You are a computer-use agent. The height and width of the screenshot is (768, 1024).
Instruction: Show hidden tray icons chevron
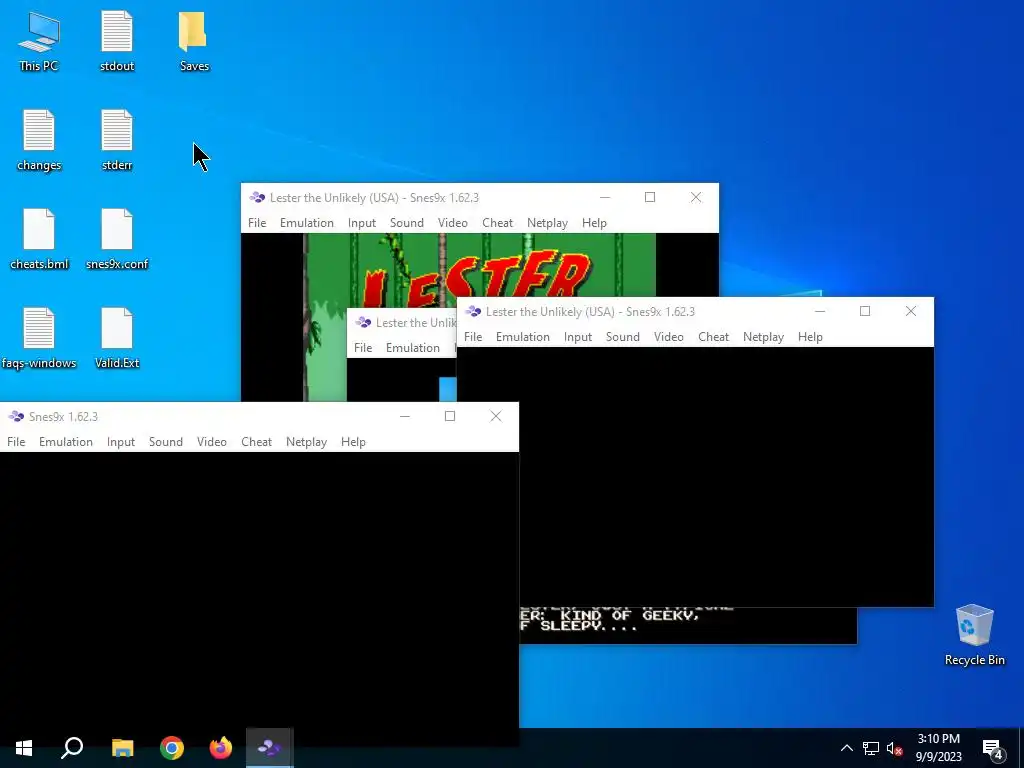tap(846, 748)
